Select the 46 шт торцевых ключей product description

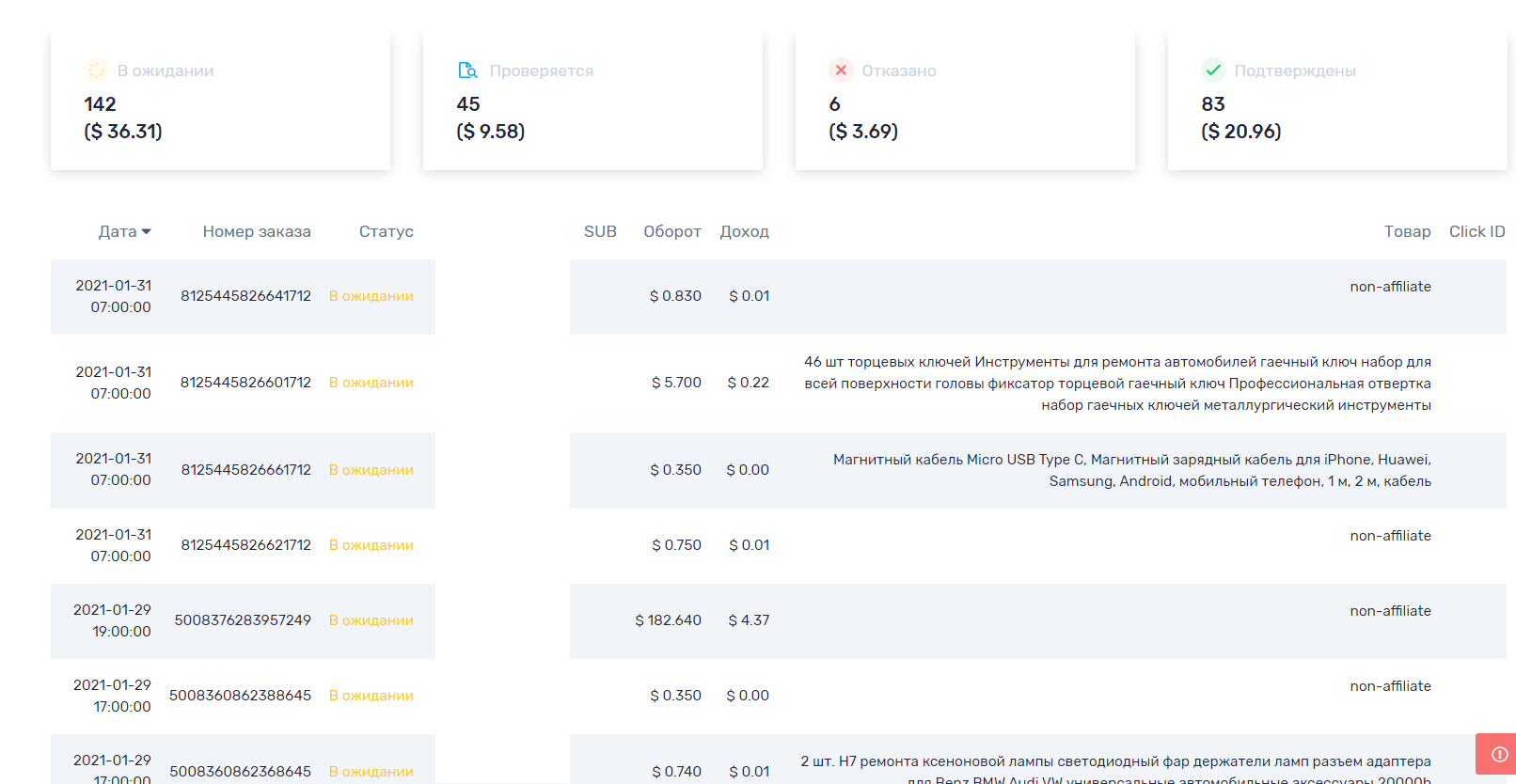tap(1117, 384)
